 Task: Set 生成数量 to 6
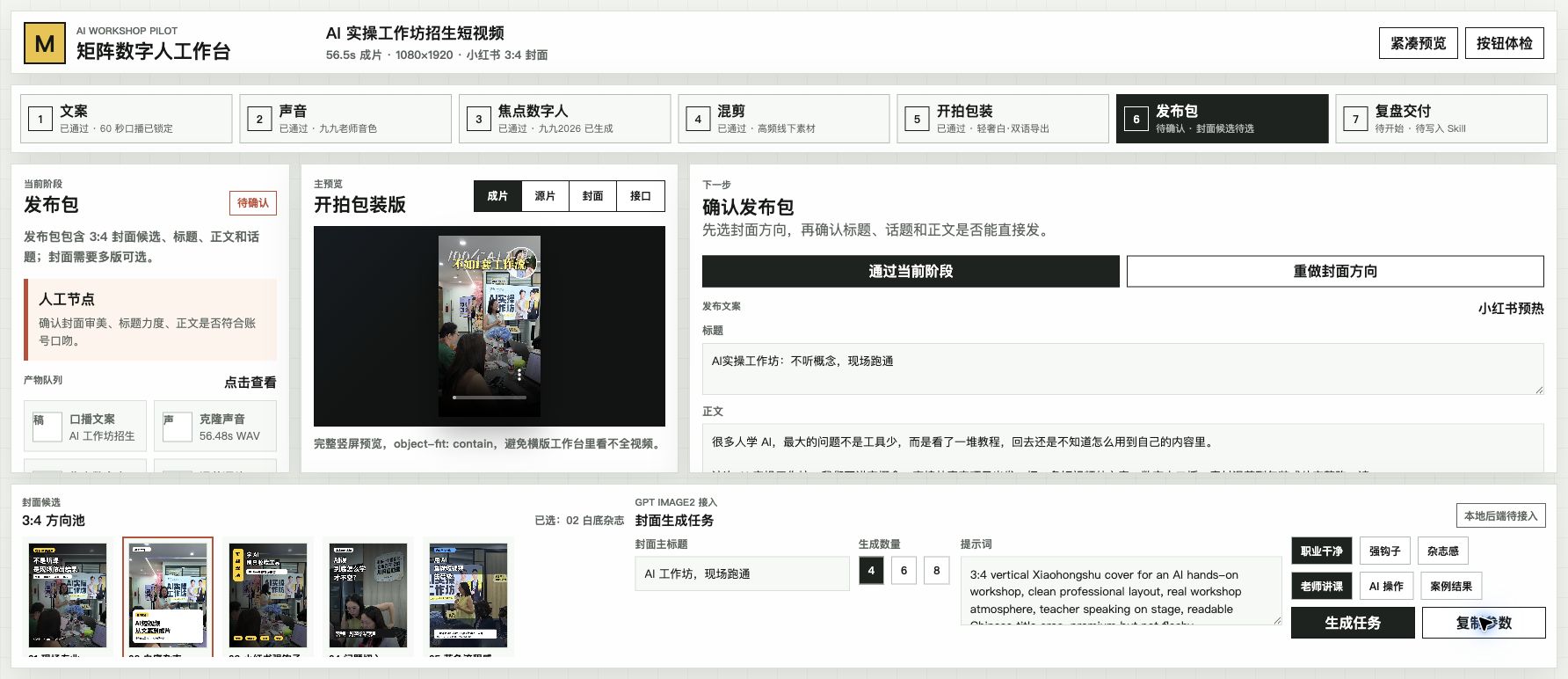point(904,571)
